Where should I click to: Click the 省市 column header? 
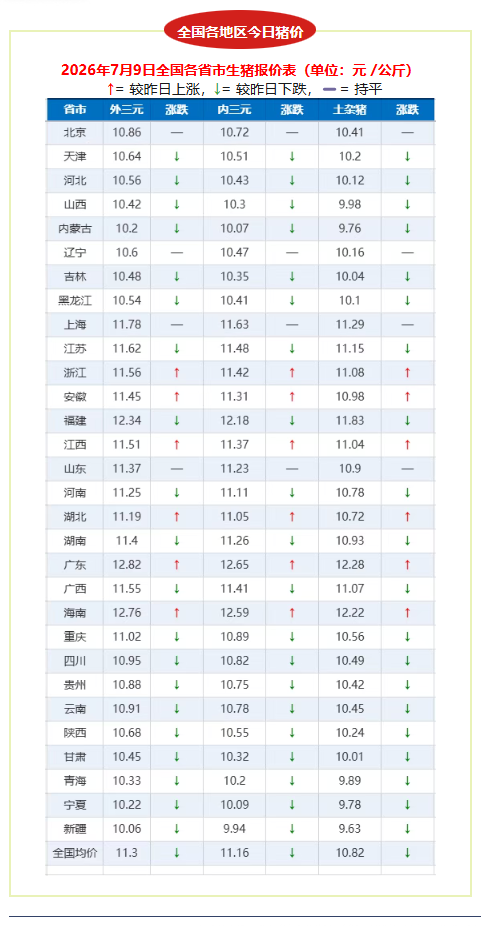pos(75,110)
